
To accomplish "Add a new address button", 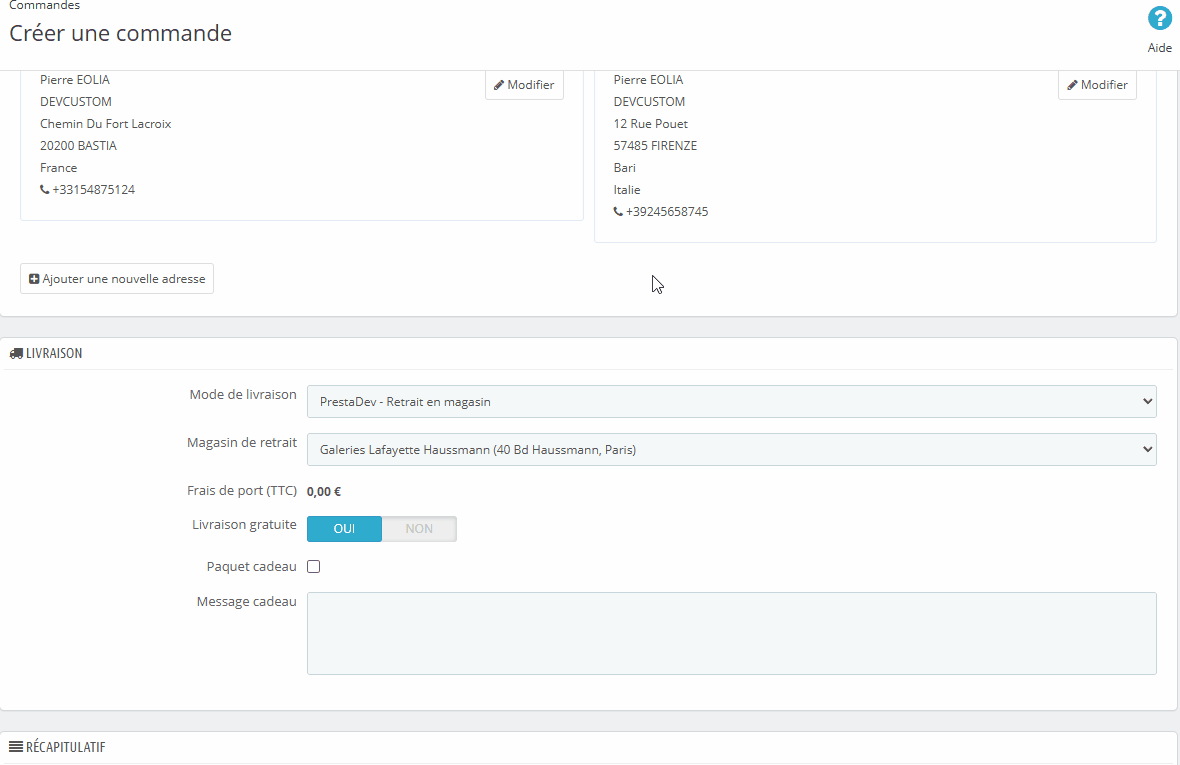I will click(117, 278).
